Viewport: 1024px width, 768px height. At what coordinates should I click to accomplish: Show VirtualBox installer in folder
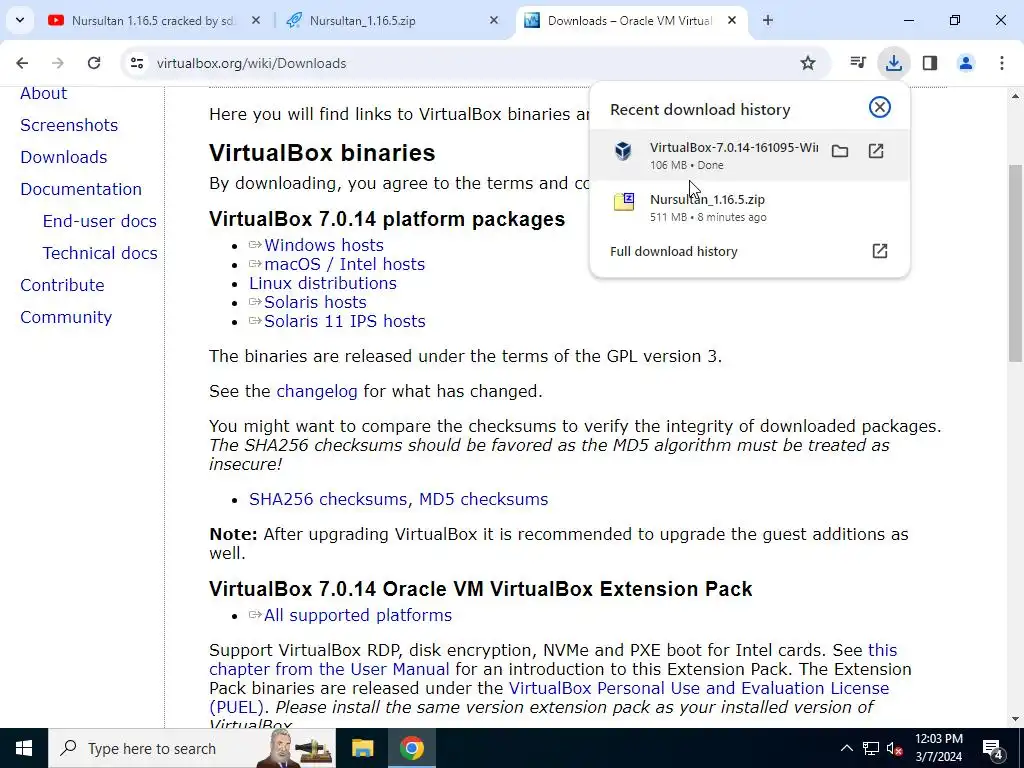pyautogui.click(x=840, y=152)
